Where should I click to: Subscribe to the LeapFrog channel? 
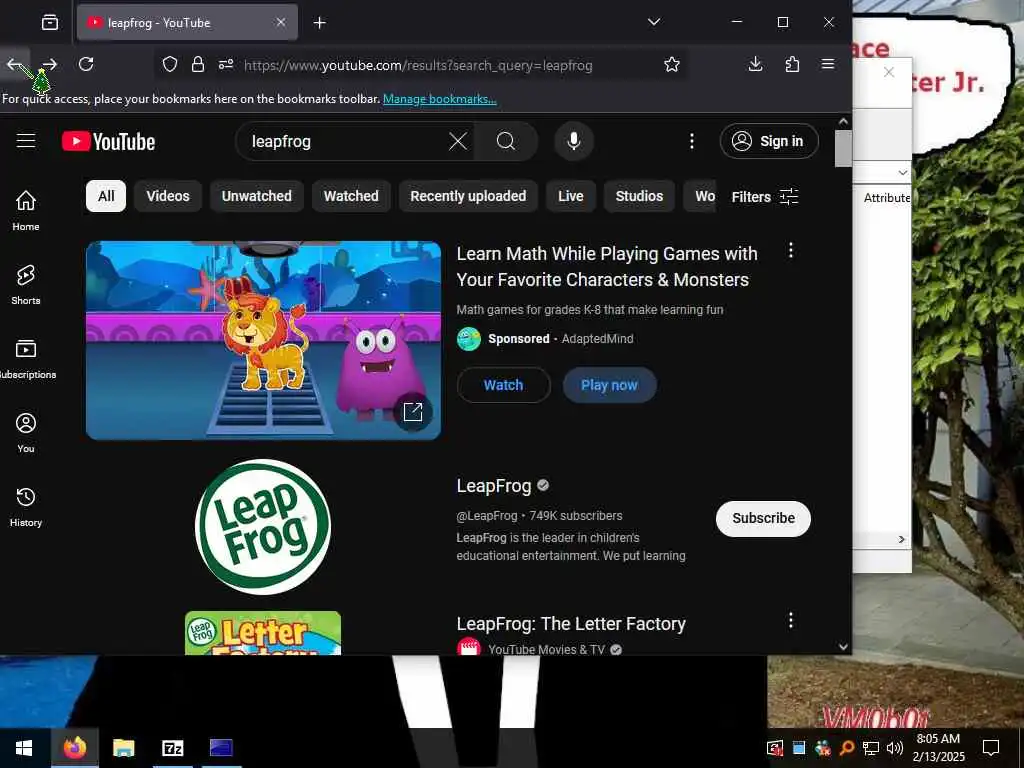tap(763, 519)
